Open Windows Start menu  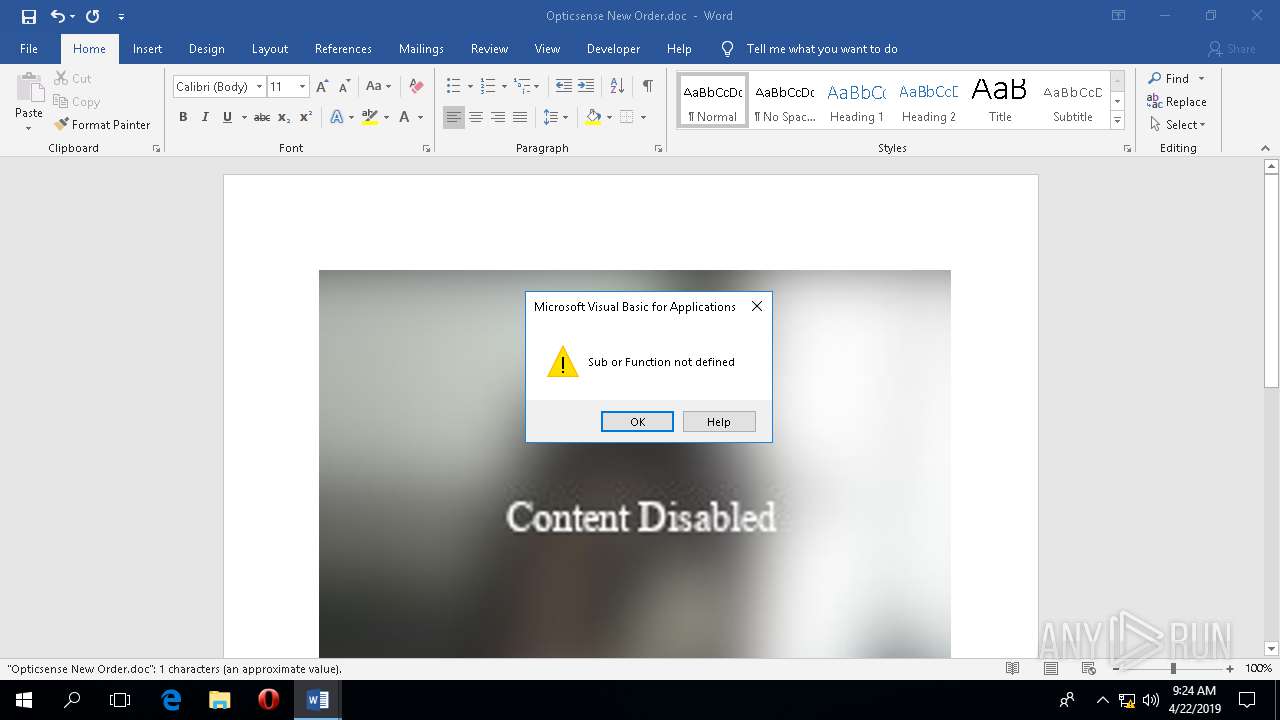pos(24,700)
